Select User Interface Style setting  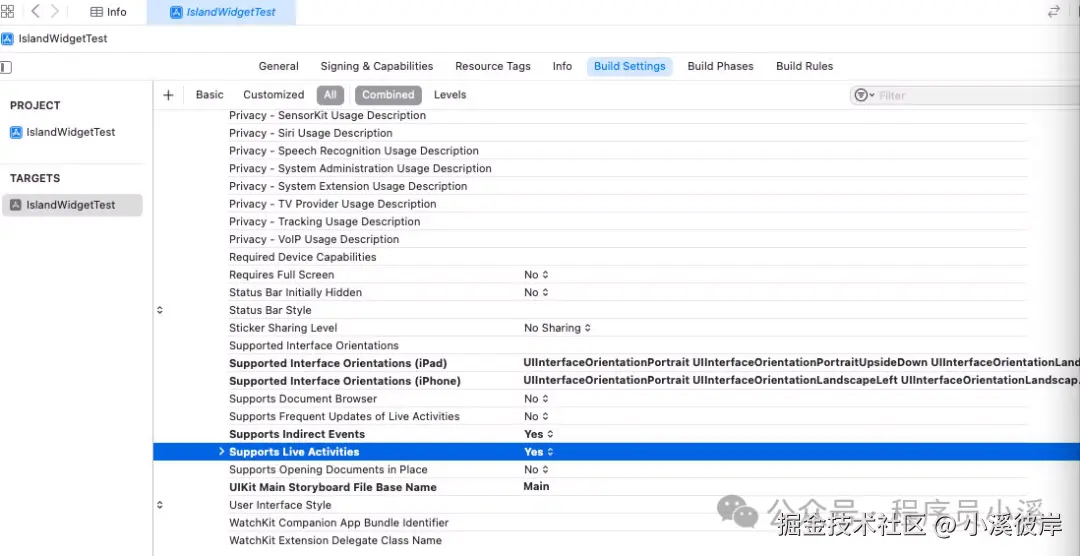click(280, 505)
